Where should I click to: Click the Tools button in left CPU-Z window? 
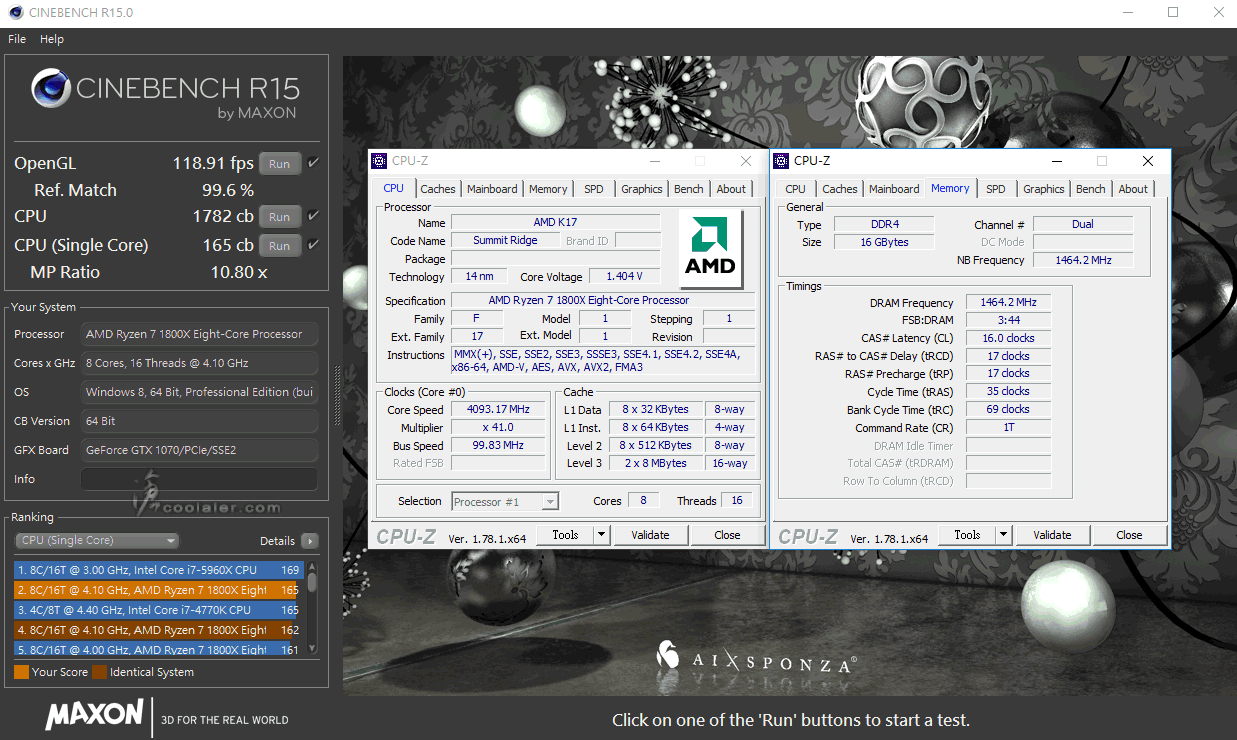[x=565, y=535]
